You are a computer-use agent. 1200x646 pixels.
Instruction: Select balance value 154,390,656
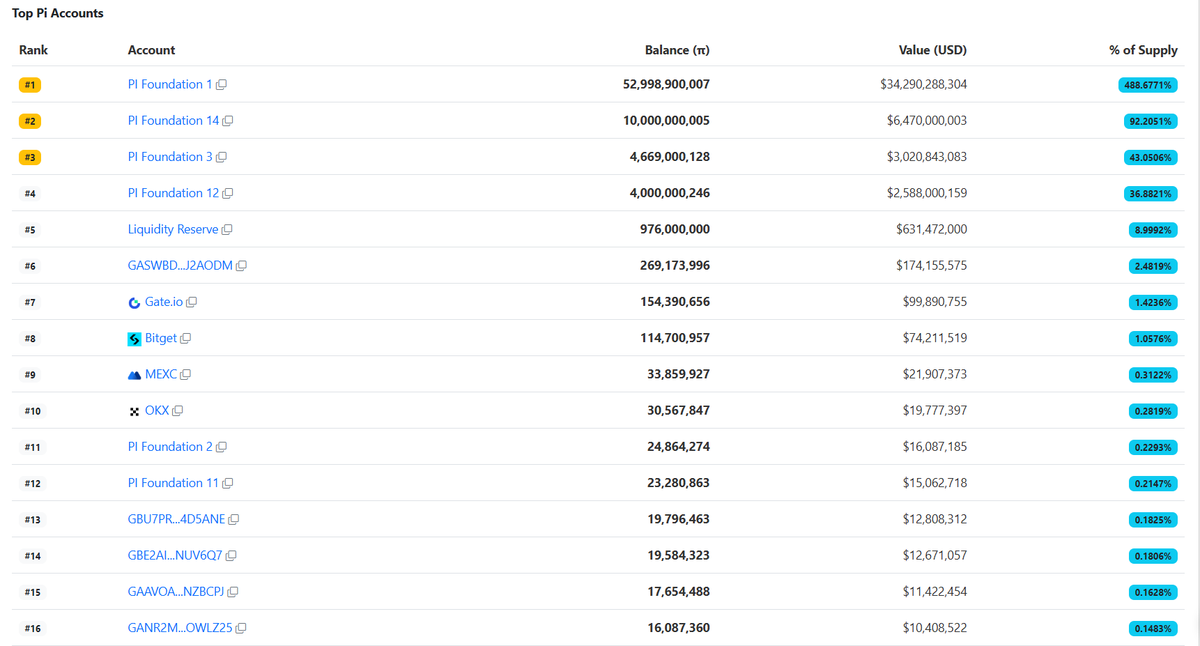click(675, 302)
